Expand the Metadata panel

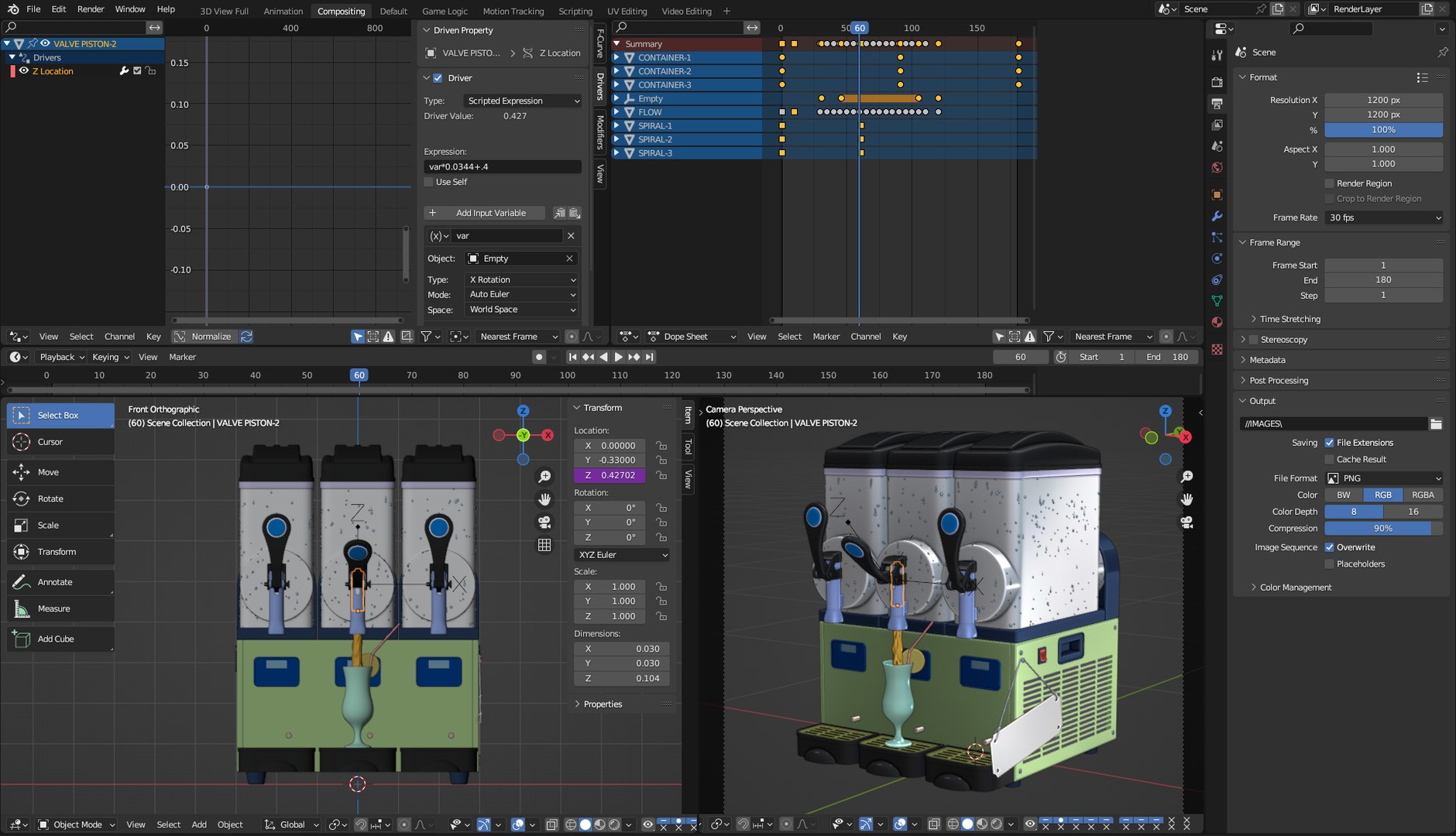click(x=1267, y=360)
